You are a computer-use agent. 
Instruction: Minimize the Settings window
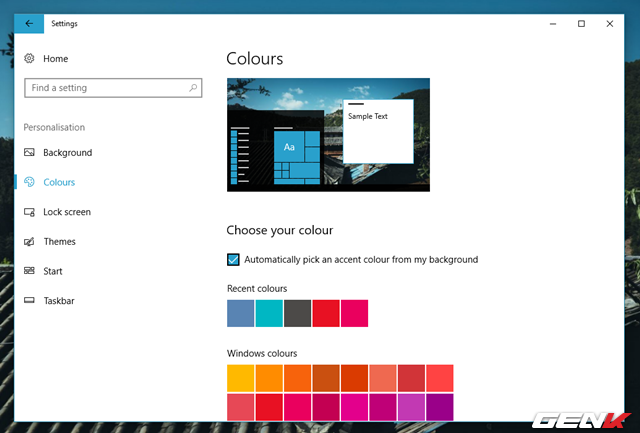pyautogui.click(x=553, y=24)
